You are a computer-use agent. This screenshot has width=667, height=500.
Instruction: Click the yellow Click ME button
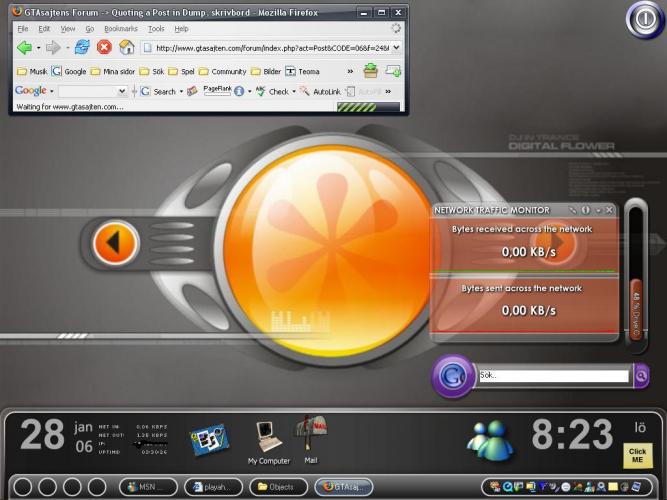point(637,454)
